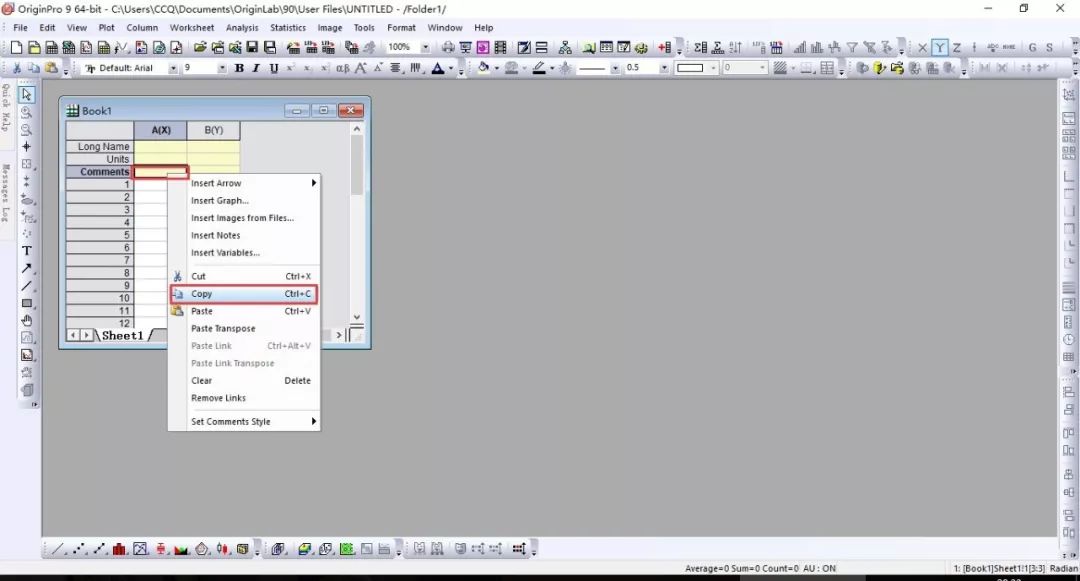The width and height of the screenshot is (1080, 581).
Task: Choose Copy from the context menu
Action: point(244,294)
